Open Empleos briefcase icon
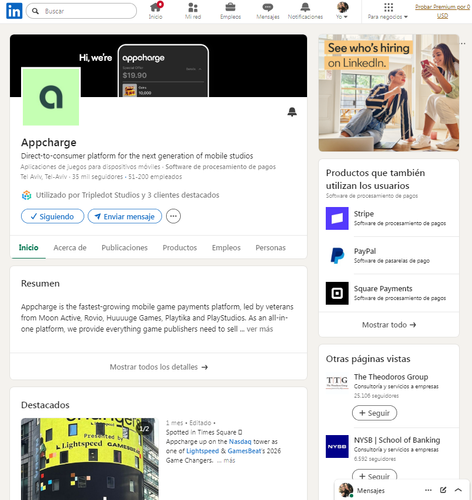Image resolution: width=472 pixels, height=500 pixels. pos(230,11)
